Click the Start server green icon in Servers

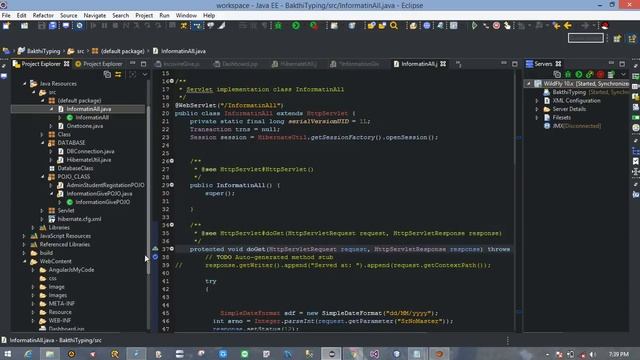[579, 74]
